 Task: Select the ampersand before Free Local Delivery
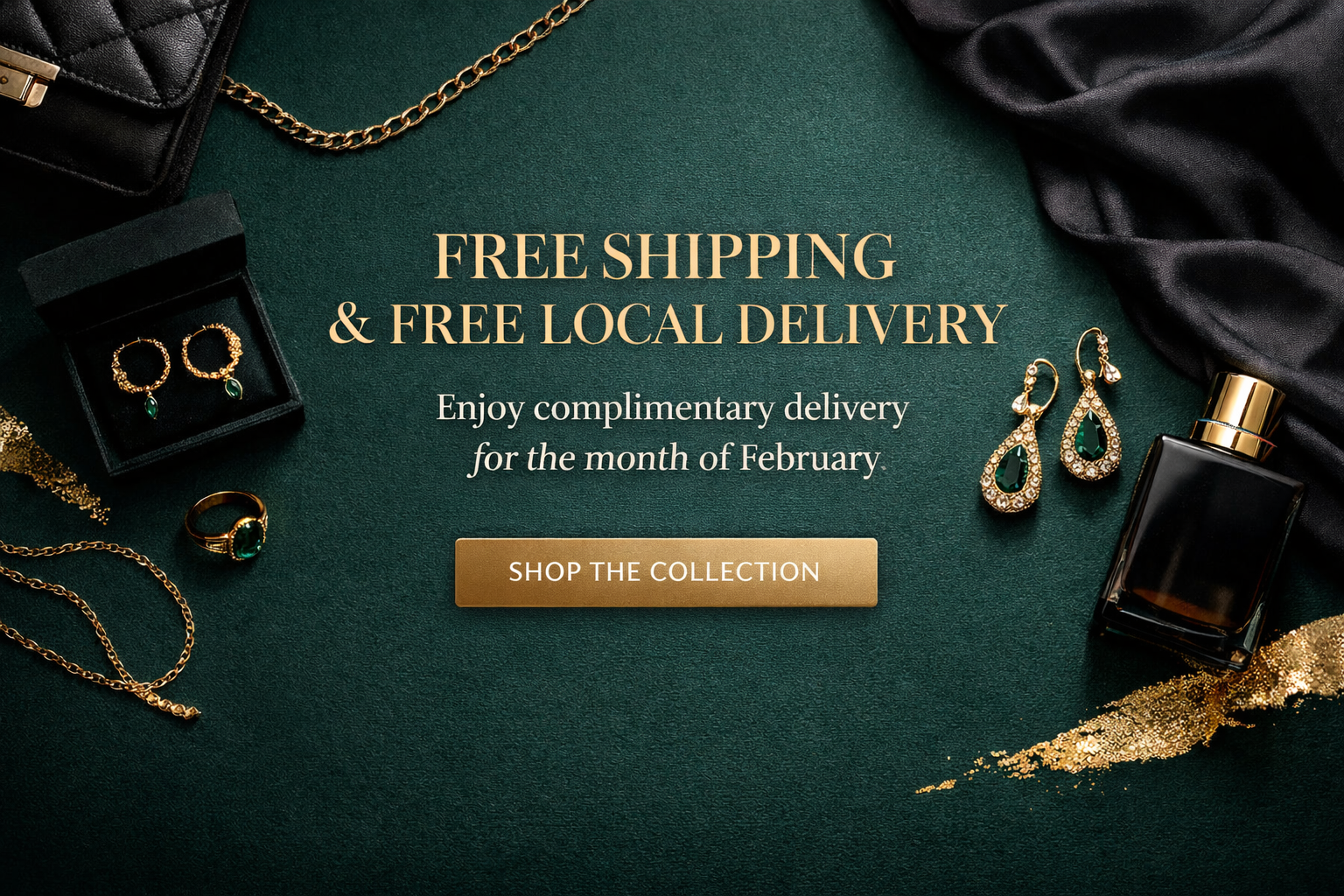coord(351,324)
